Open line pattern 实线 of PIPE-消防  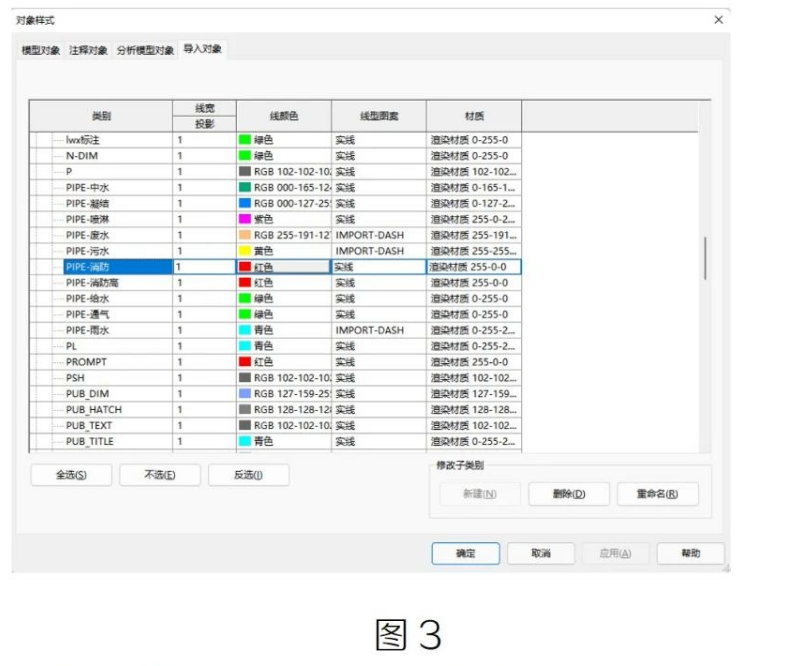click(x=379, y=267)
